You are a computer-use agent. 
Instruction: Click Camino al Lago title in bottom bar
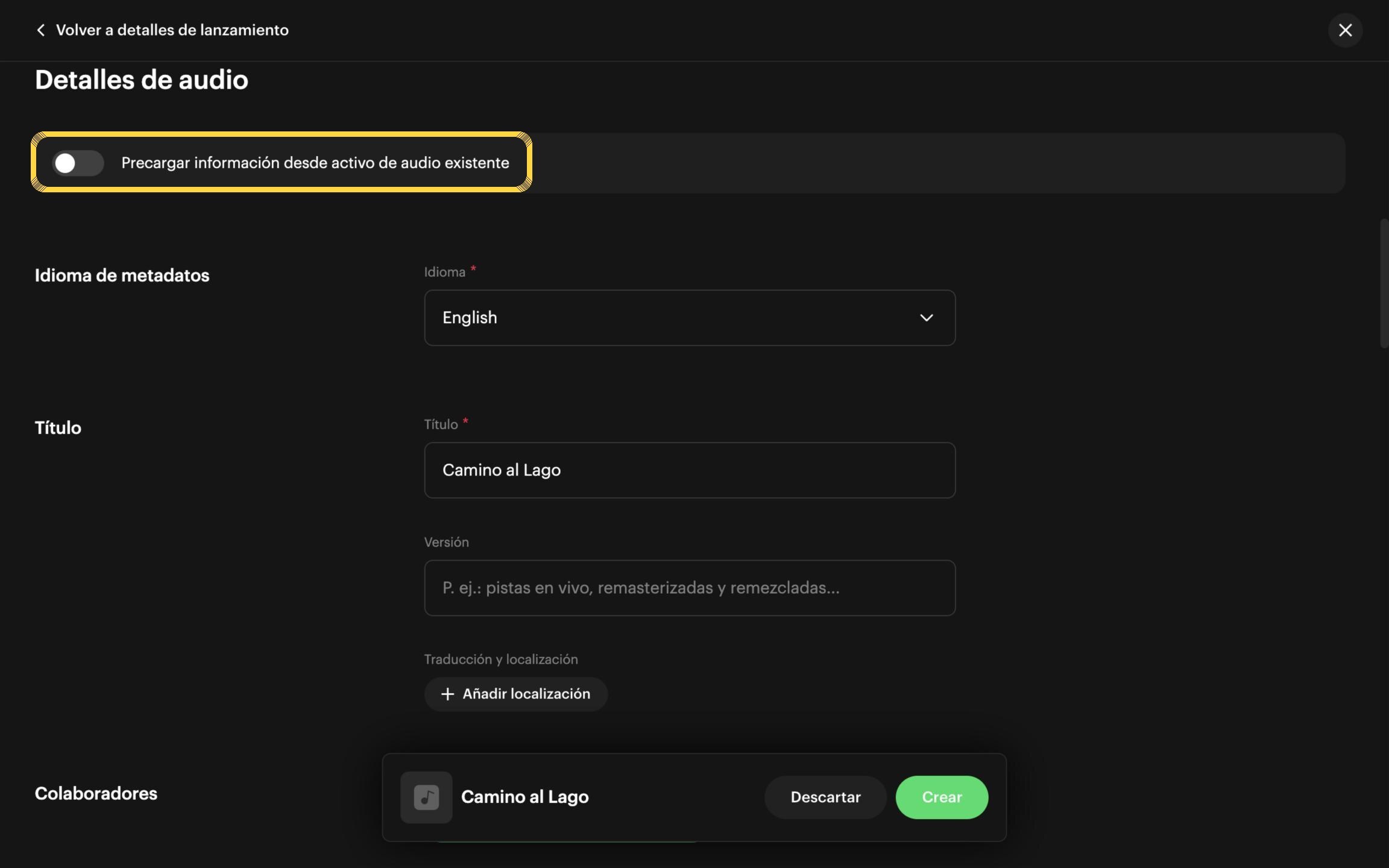tap(525, 797)
